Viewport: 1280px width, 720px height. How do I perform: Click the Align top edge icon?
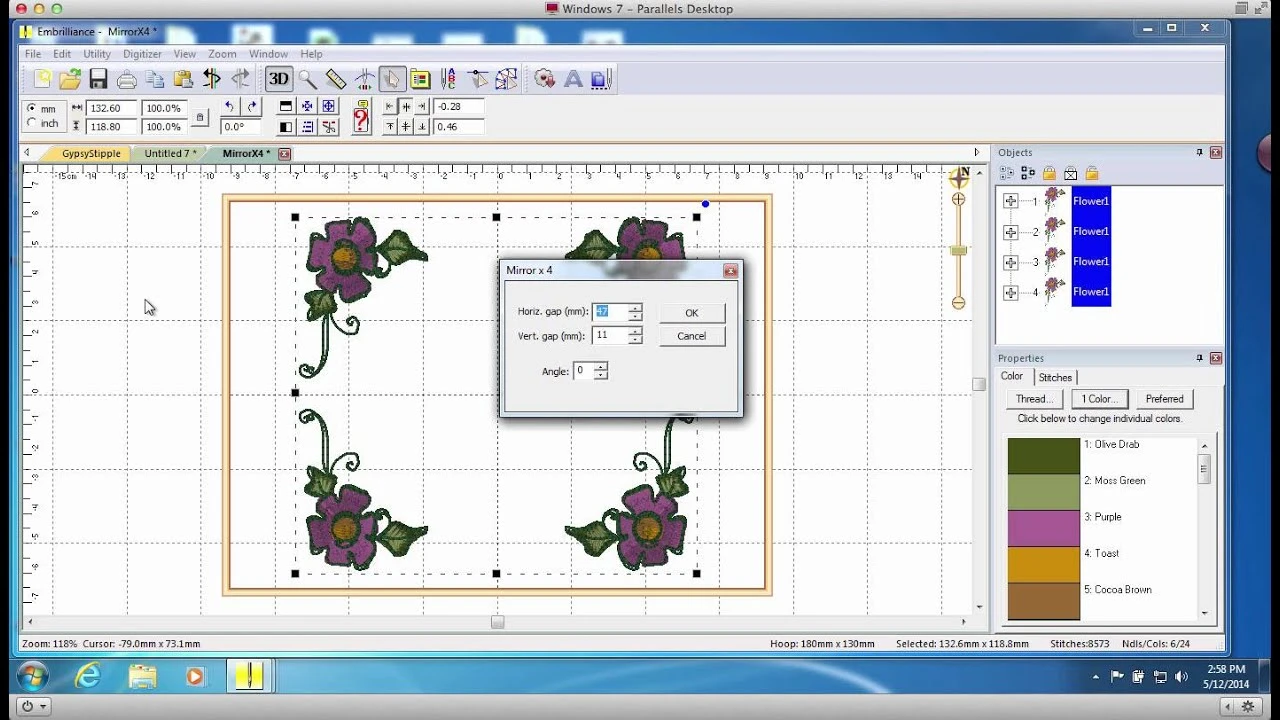pos(390,126)
